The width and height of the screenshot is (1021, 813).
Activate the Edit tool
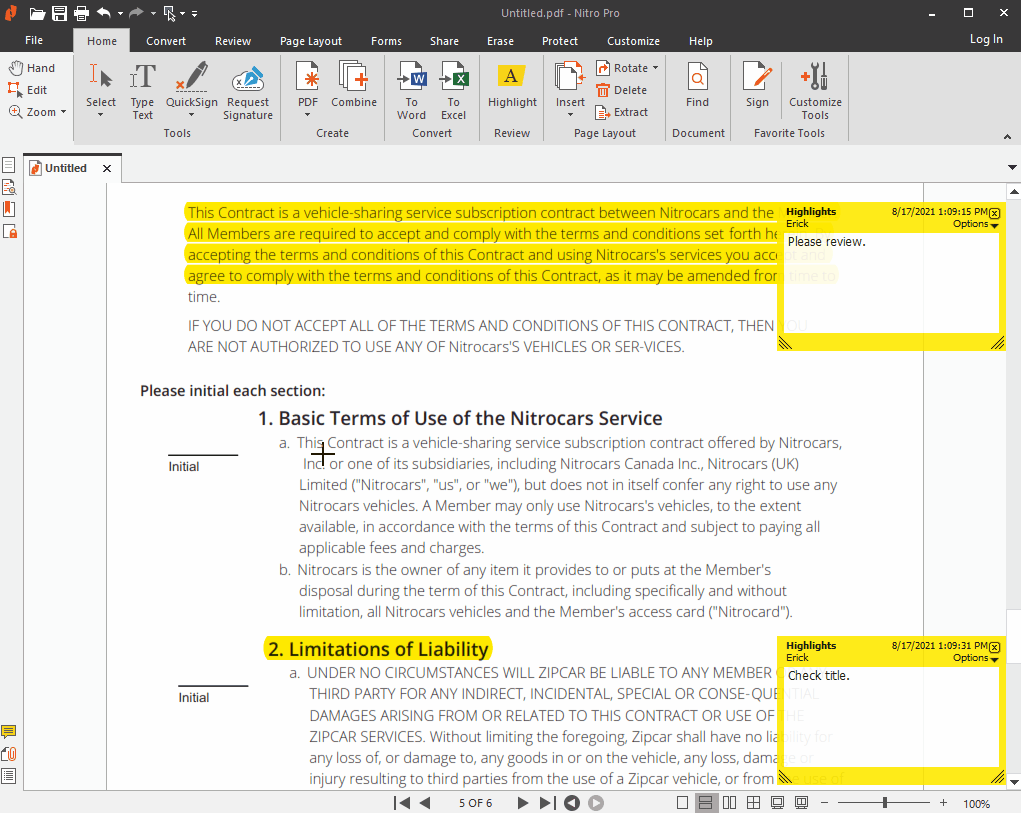click(x=27, y=90)
